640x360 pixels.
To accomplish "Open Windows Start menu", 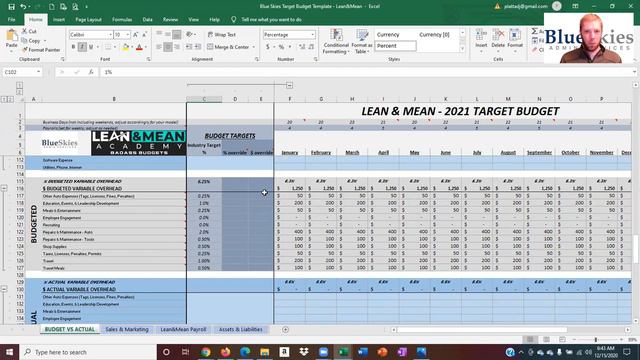I will [x=9, y=352].
